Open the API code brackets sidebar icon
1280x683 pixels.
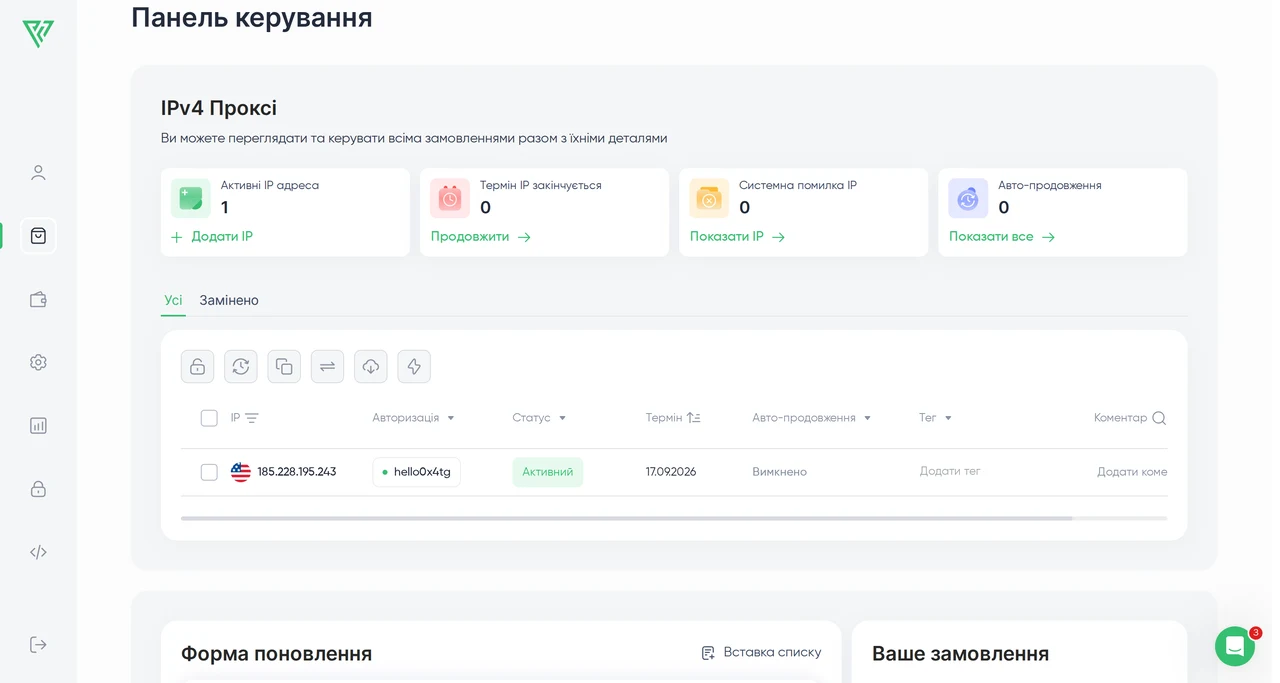[38, 552]
